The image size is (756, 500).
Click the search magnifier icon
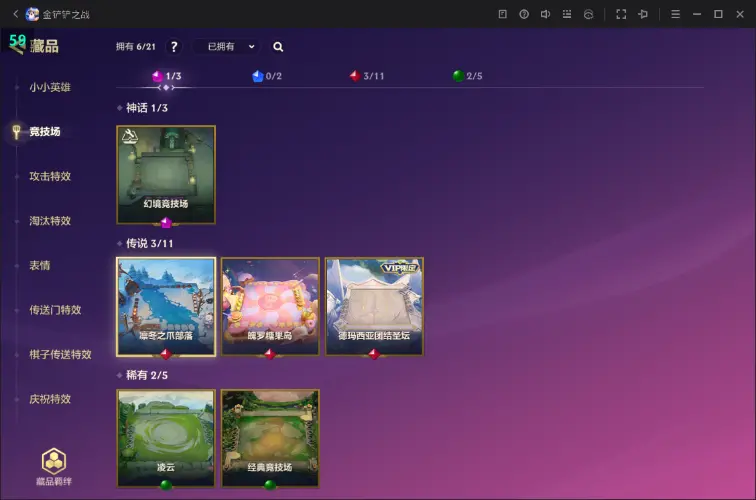point(278,47)
